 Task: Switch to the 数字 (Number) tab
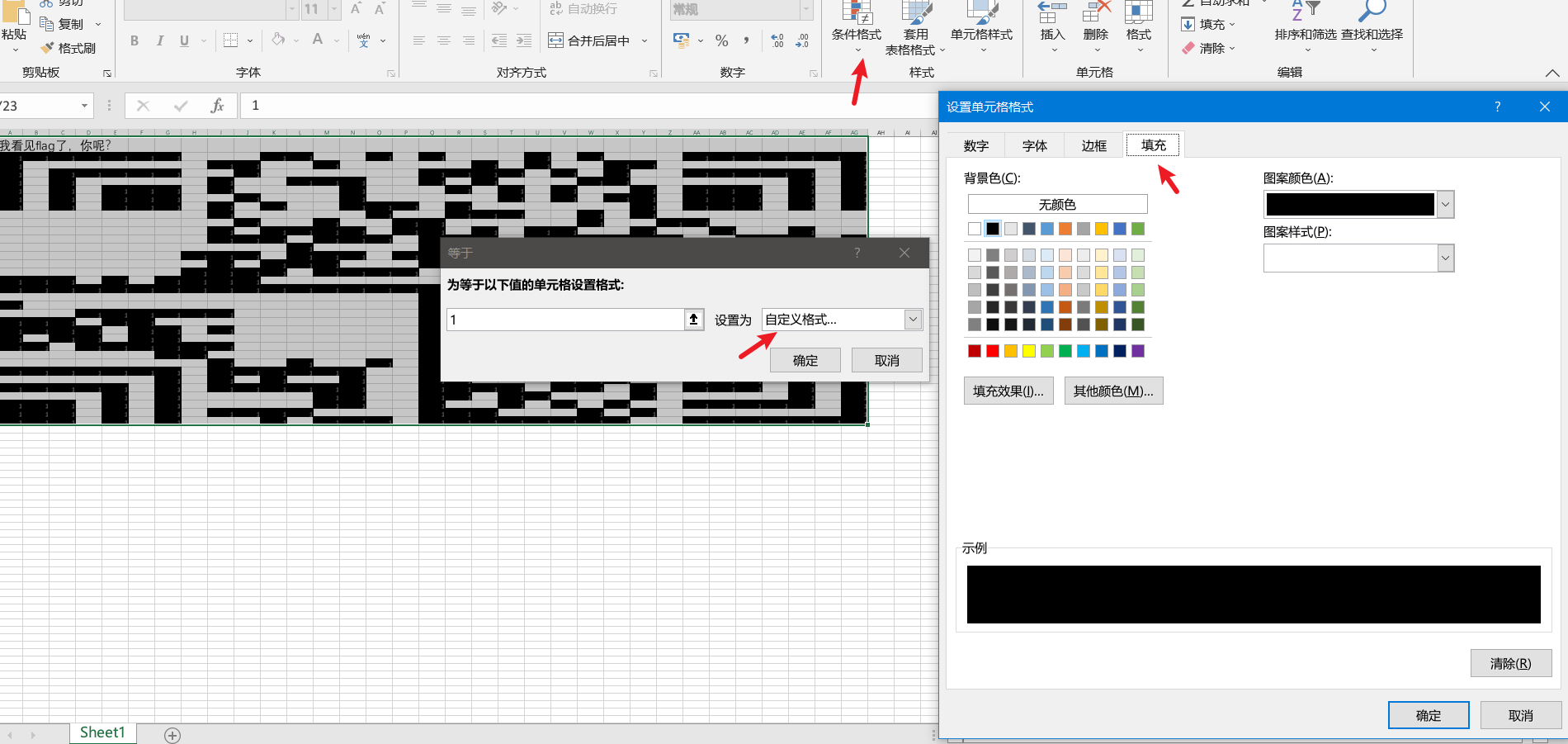click(976, 145)
